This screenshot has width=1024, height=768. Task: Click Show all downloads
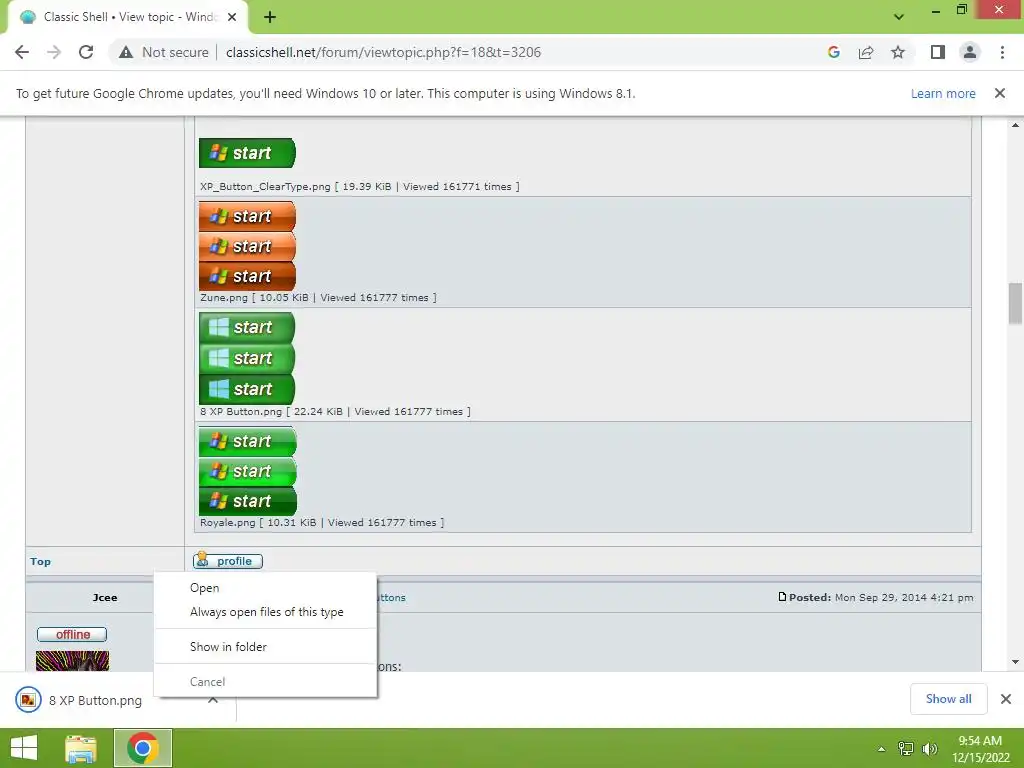[948, 699]
